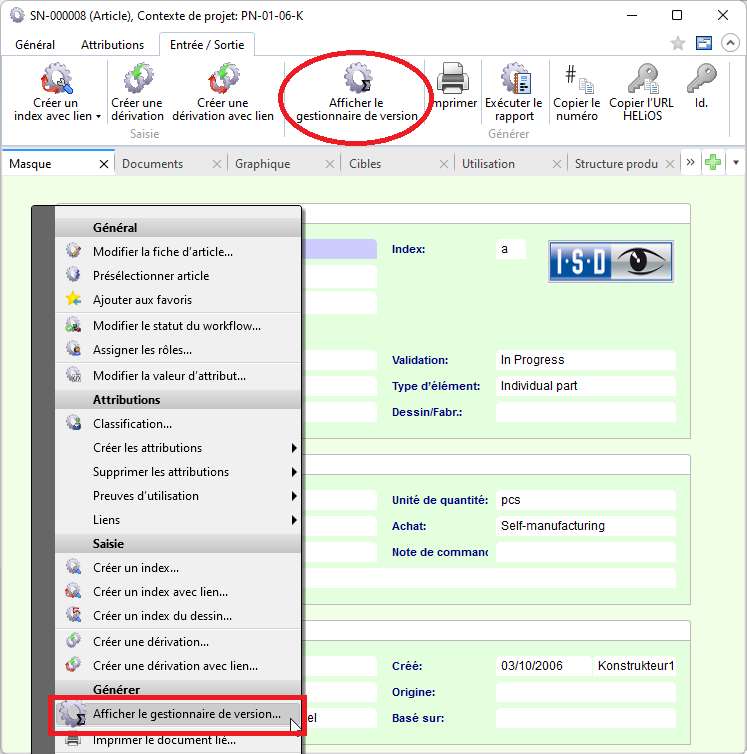Click Afficher le gestionnaire de version in ribbon

coord(357,92)
